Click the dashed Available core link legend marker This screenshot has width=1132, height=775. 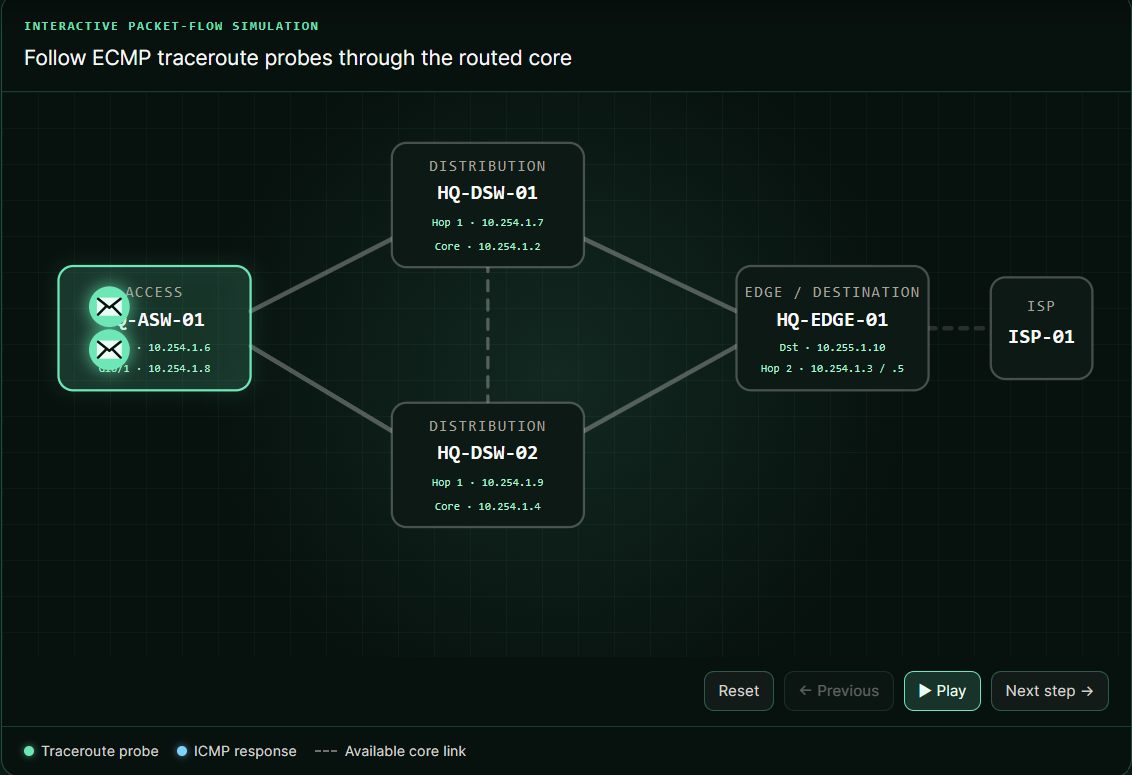click(326, 751)
